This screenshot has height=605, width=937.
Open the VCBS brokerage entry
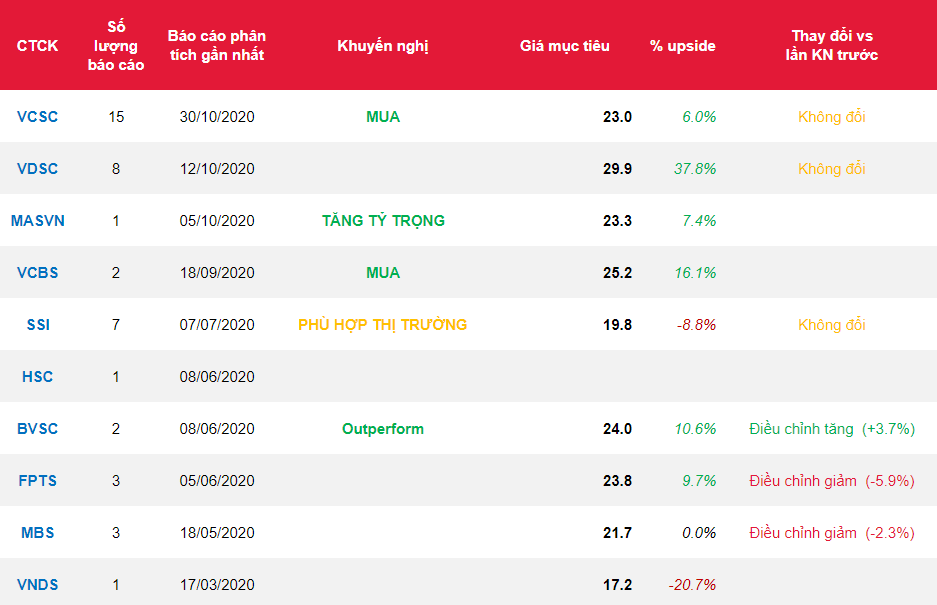(38, 273)
